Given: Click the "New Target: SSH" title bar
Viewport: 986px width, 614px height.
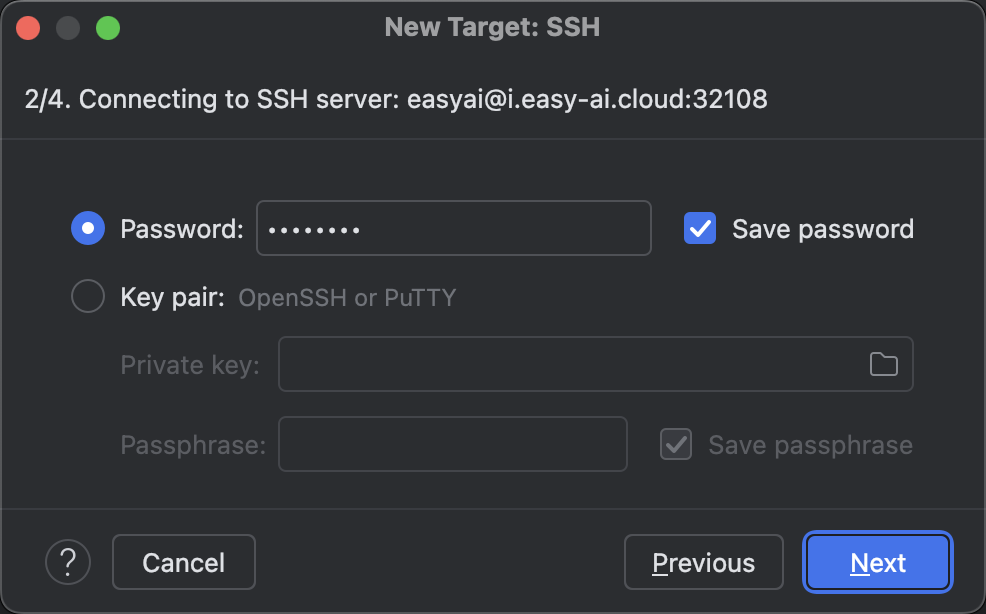Looking at the screenshot, I should (492, 28).
